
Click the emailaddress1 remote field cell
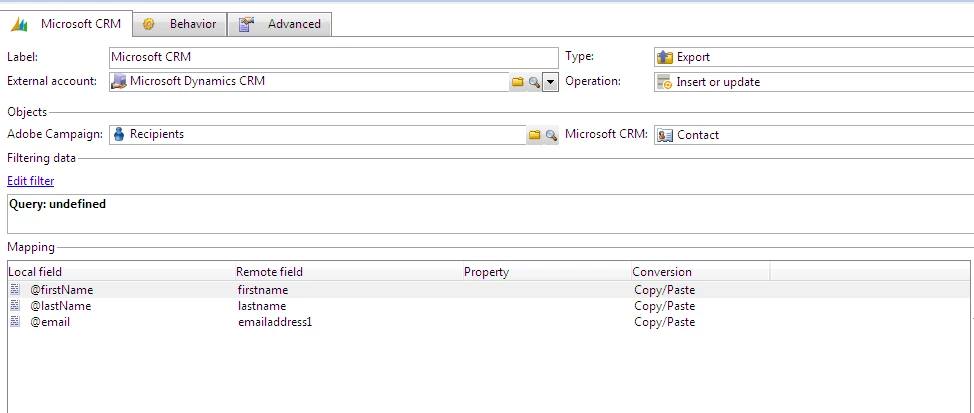coord(275,322)
